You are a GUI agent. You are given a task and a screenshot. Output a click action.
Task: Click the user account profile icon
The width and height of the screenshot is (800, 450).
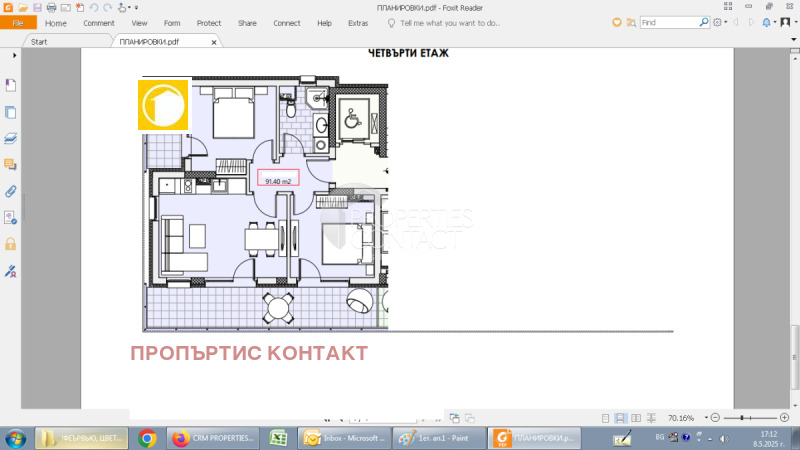[x=785, y=22]
